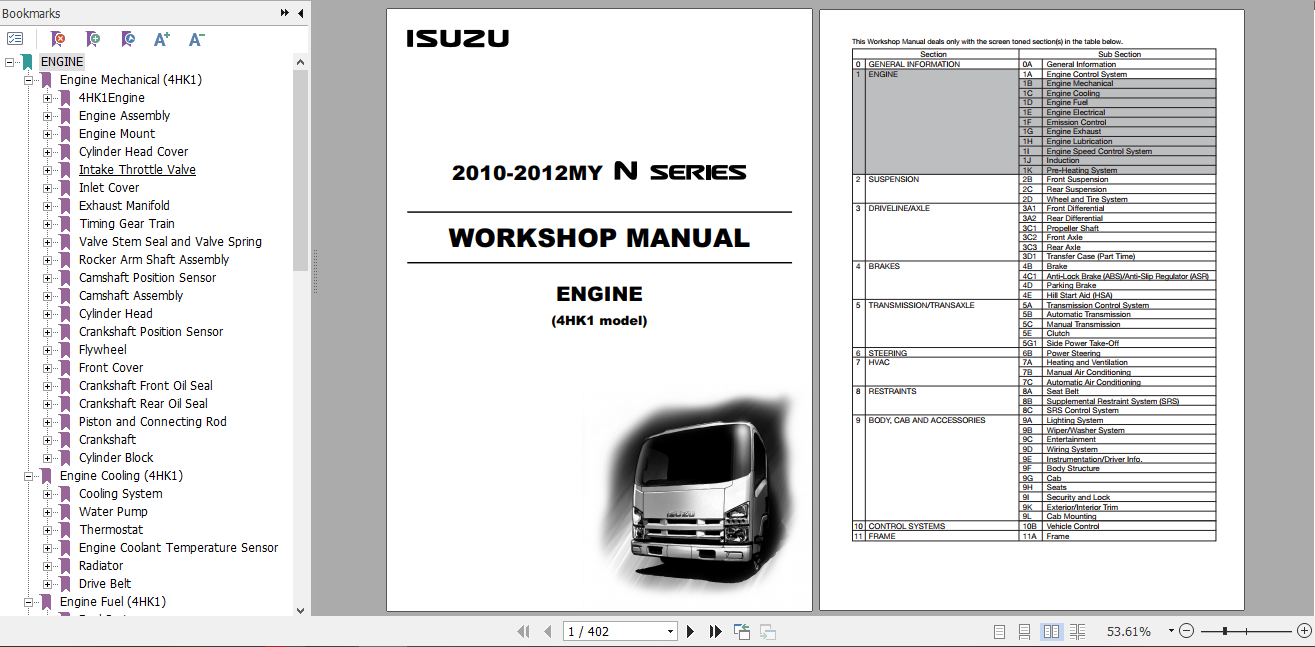The width and height of the screenshot is (1315, 647).
Task: Click the Crankshaft Position Sensor entry
Action: coord(151,332)
